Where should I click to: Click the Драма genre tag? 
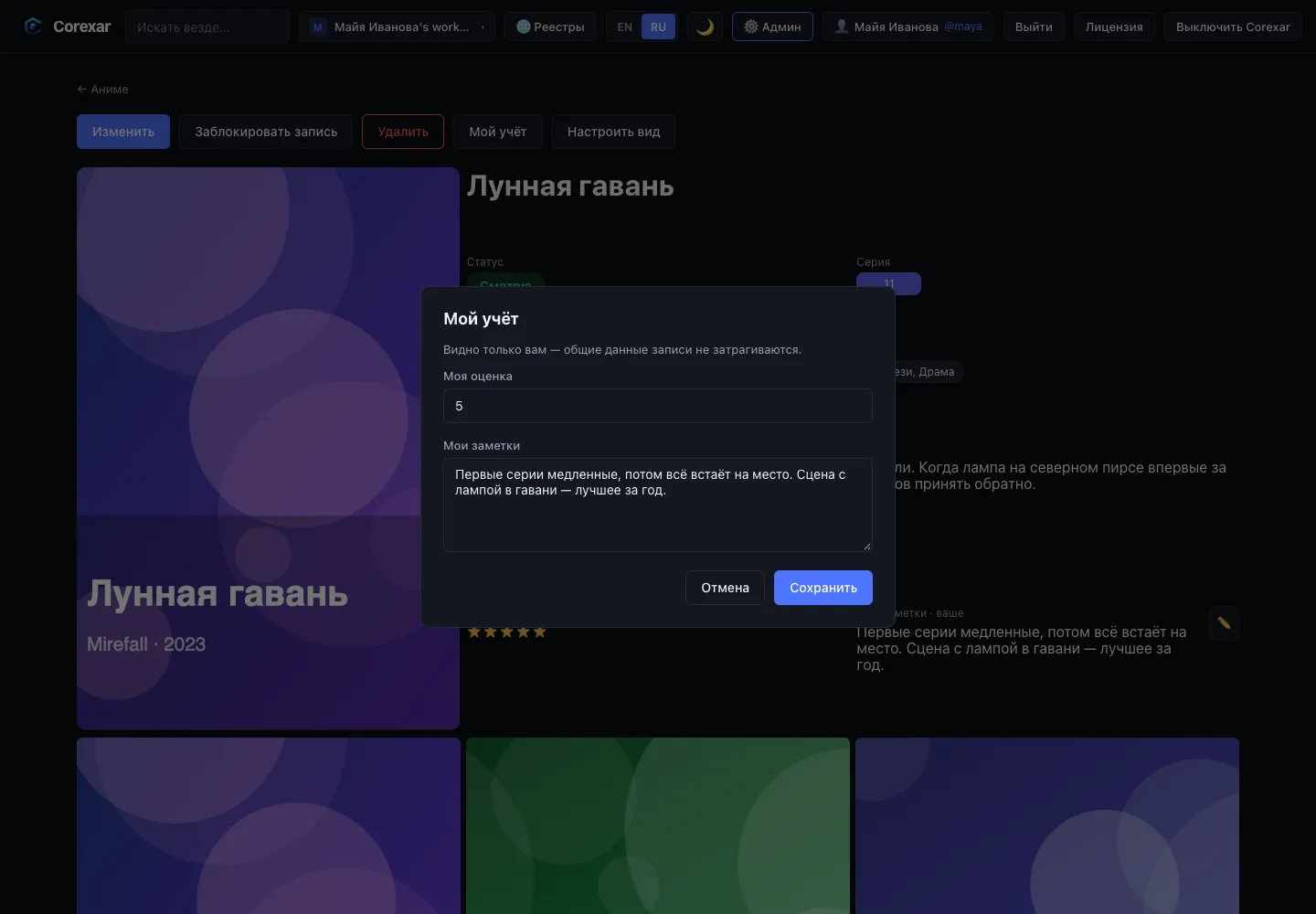[x=937, y=372]
